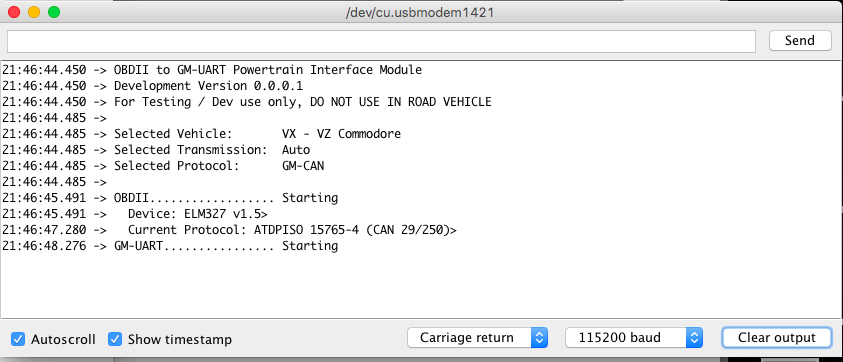
Task: Click the /dev/cu.usbmodem1421 window title
Action: [420, 12]
